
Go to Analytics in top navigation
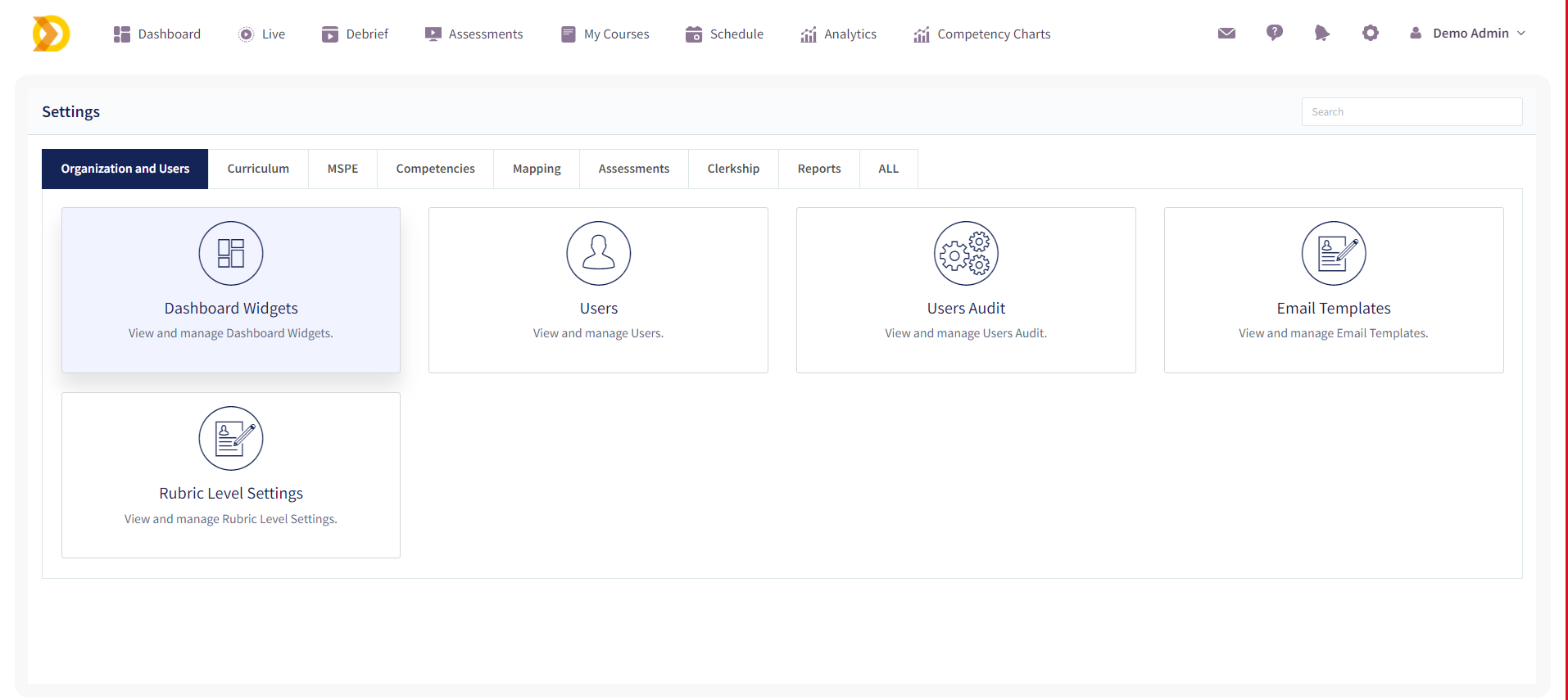click(839, 34)
